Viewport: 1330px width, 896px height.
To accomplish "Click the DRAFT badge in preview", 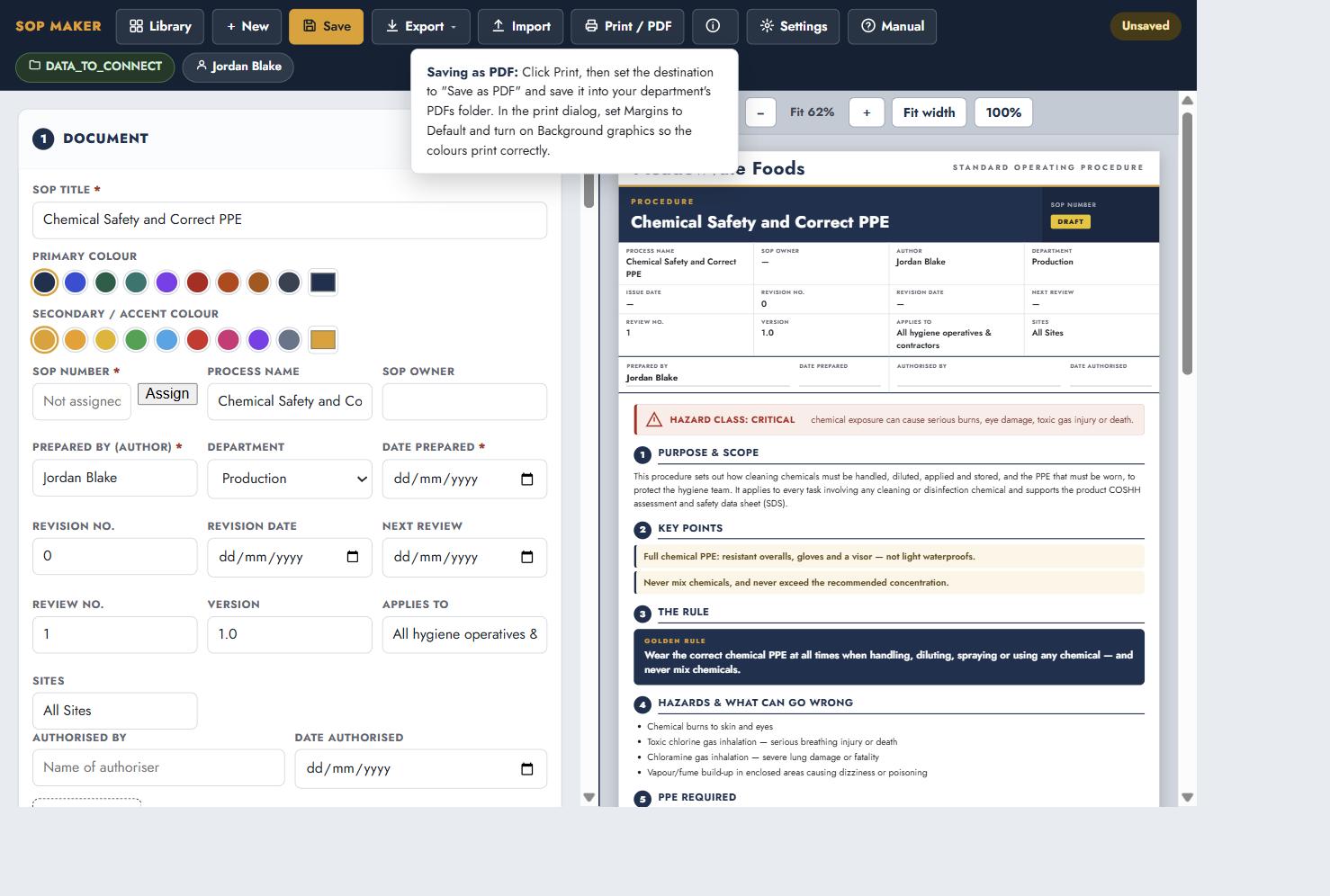I will click(1071, 221).
